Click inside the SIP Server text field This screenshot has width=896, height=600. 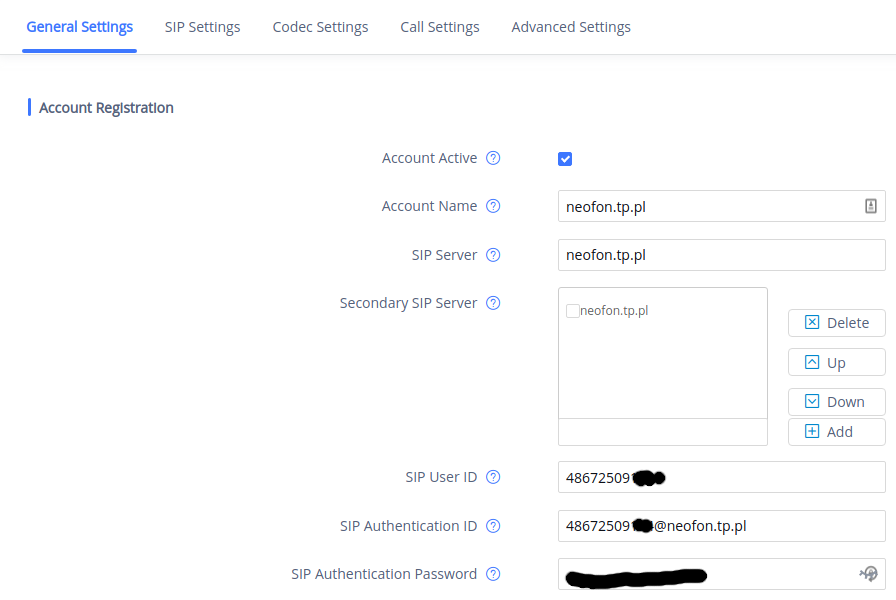(721, 255)
